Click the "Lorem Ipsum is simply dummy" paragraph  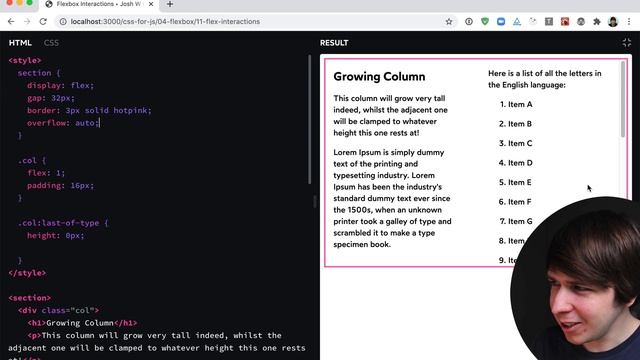tap(392, 198)
